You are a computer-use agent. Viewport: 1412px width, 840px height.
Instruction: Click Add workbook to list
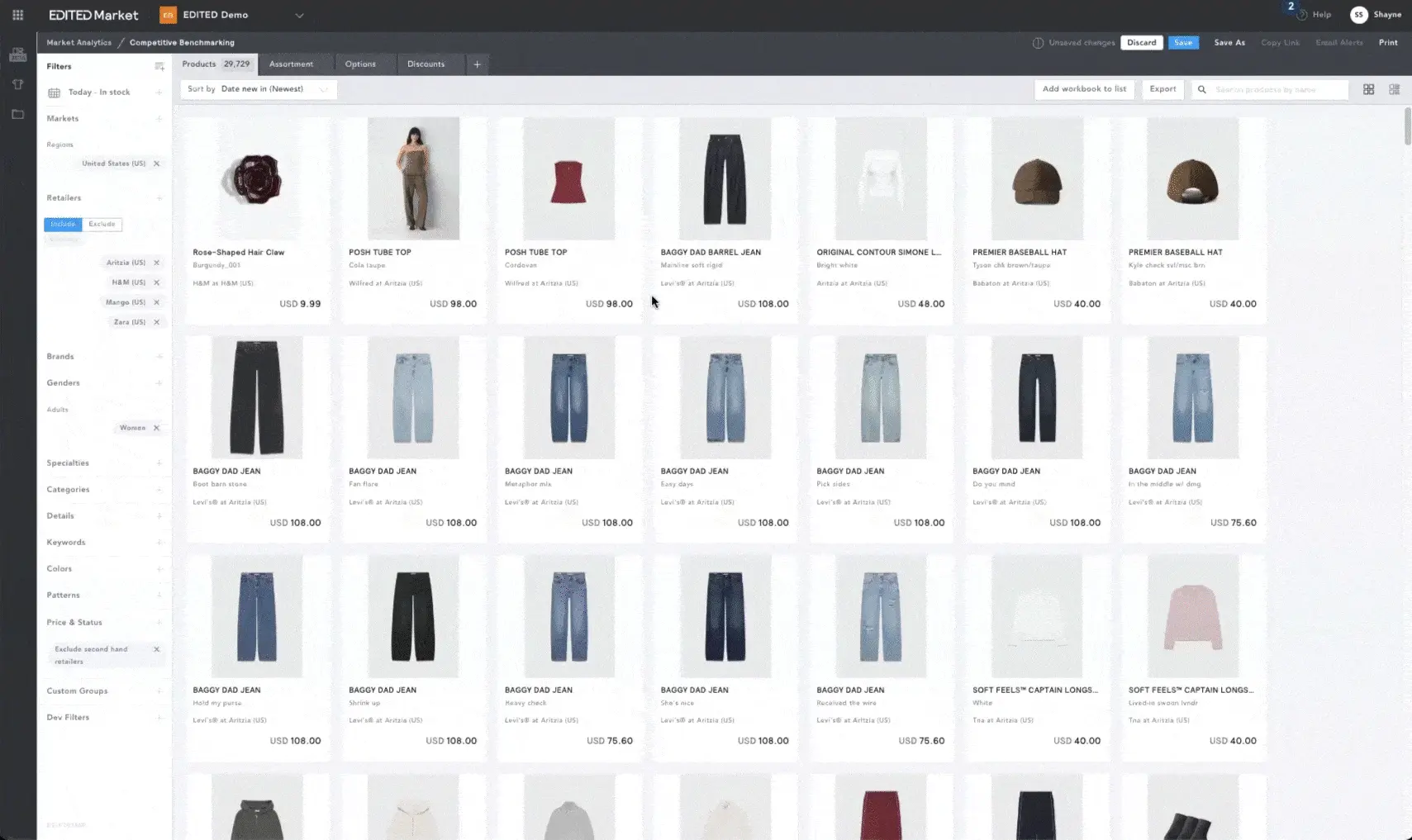pyautogui.click(x=1084, y=89)
